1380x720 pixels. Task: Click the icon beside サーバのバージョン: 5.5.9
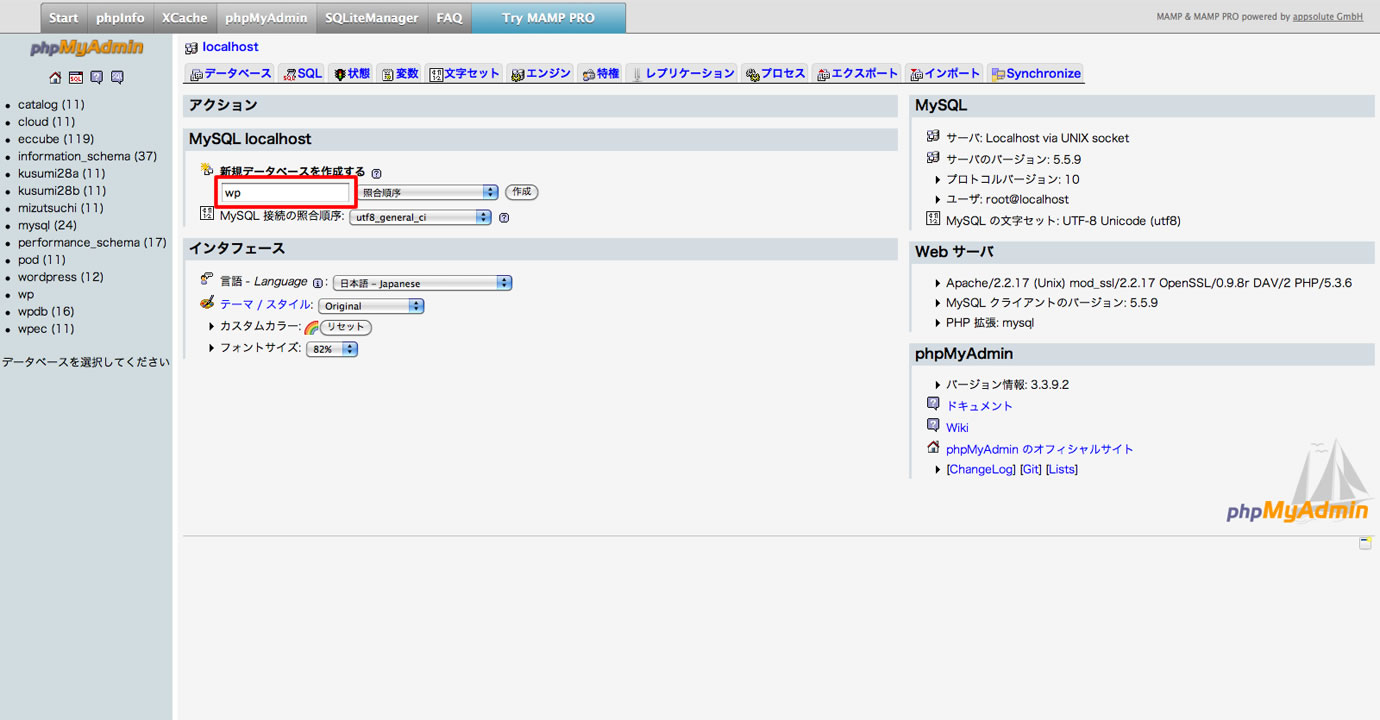[933, 158]
